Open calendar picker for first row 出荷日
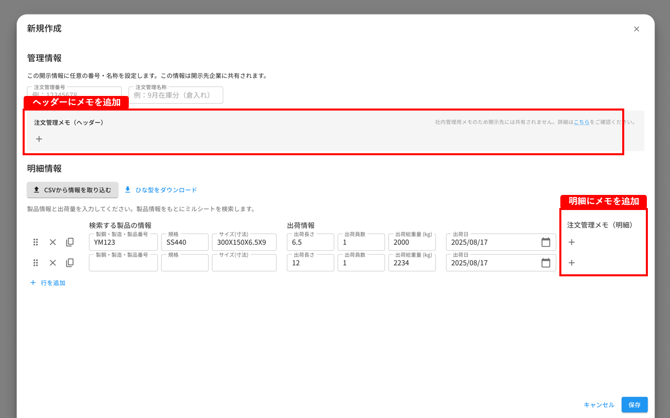The image size is (670, 418). [546, 242]
